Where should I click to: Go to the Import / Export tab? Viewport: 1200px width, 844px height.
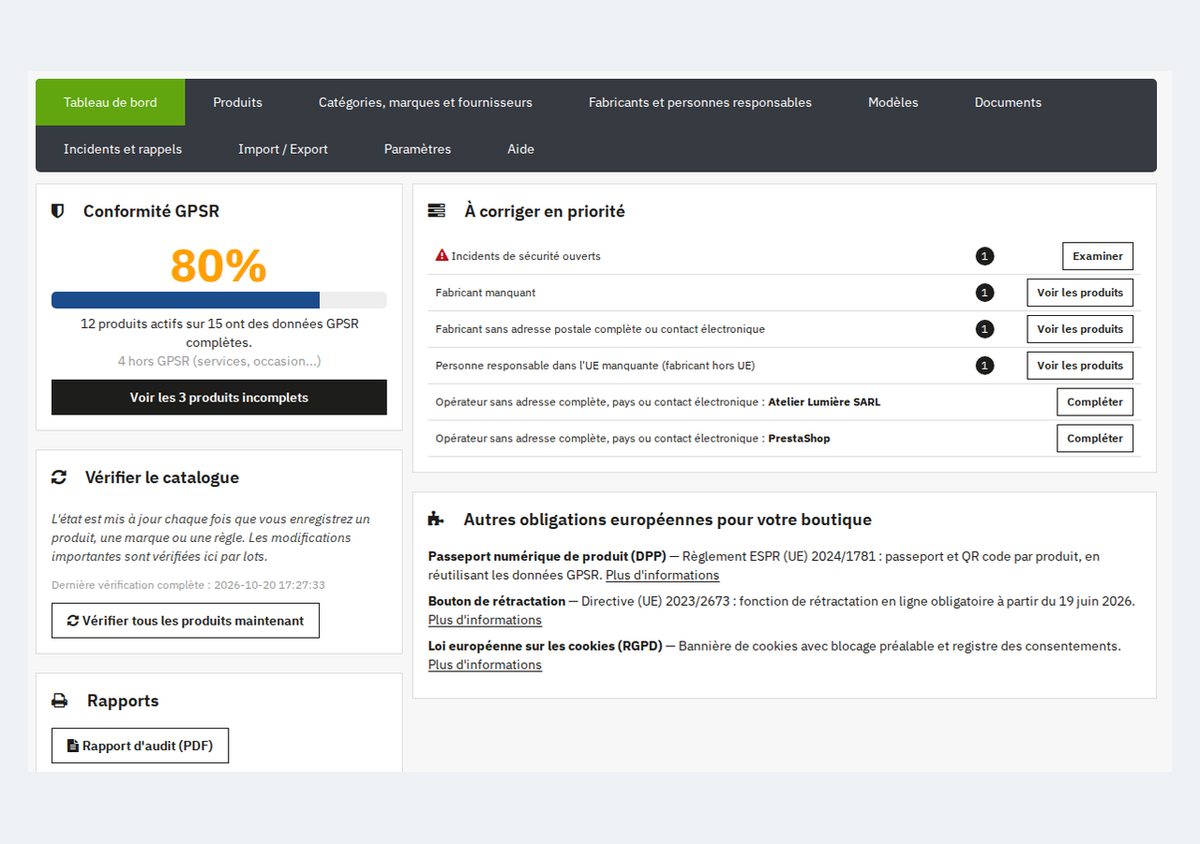tap(283, 149)
